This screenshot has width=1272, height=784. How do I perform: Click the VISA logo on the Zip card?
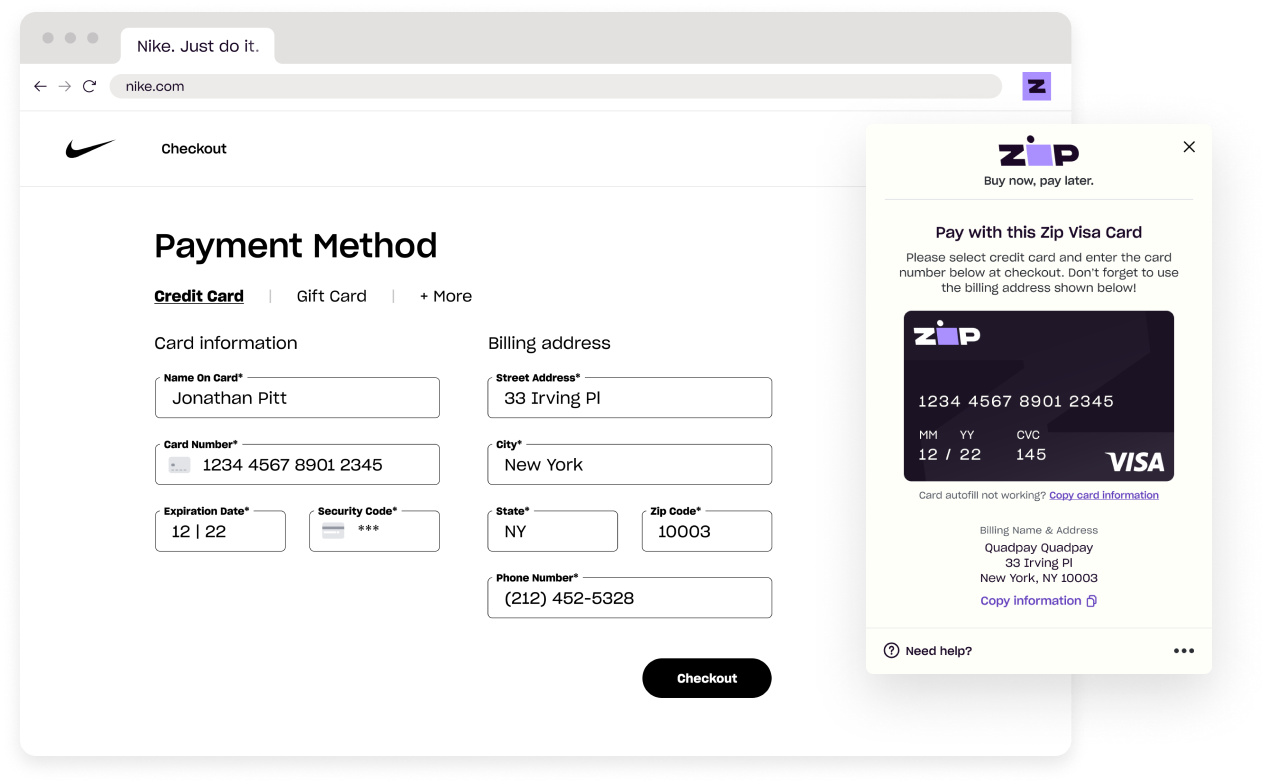coord(1135,461)
